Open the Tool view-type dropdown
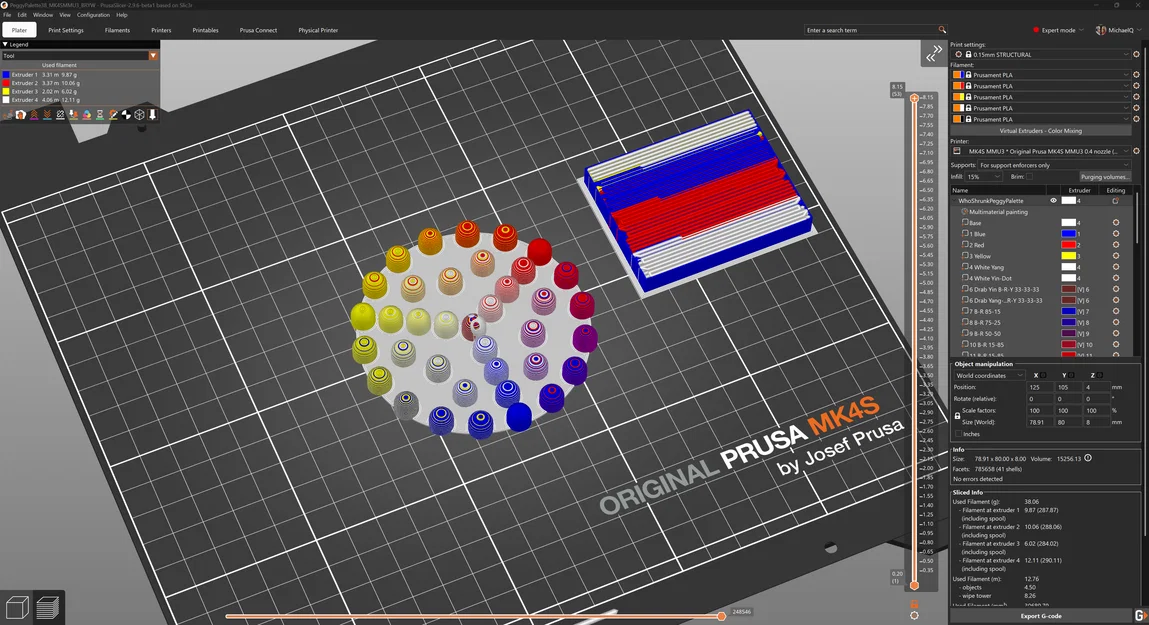The height and width of the screenshot is (625, 1149). pos(80,56)
